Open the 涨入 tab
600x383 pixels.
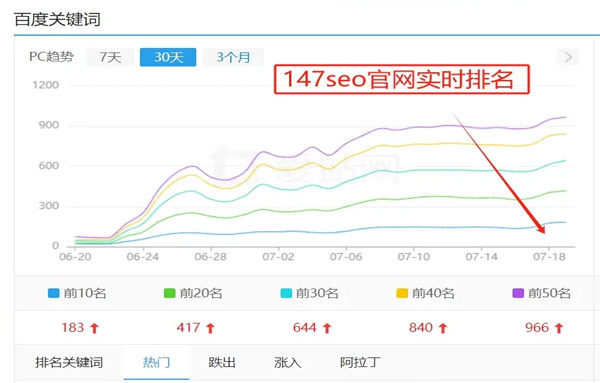tap(288, 362)
